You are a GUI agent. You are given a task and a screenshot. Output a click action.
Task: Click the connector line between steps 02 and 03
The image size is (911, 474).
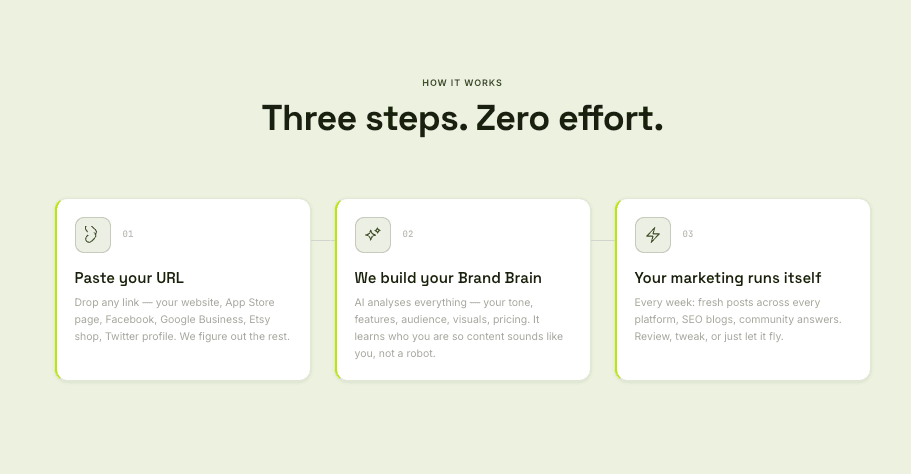(x=603, y=240)
